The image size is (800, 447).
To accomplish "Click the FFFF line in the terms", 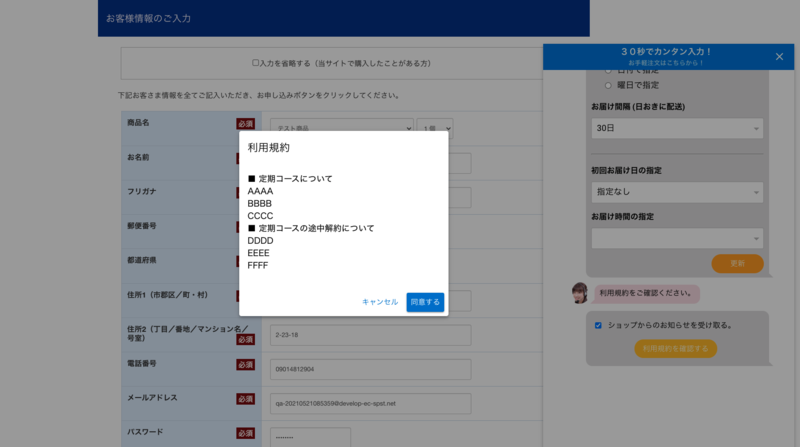I will [258, 265].
